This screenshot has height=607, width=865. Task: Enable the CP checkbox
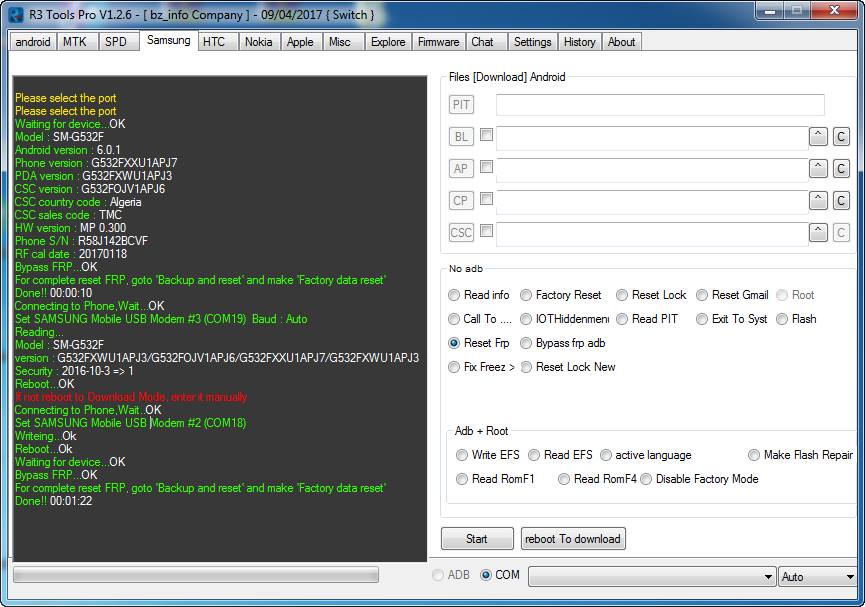coord(486,198)
